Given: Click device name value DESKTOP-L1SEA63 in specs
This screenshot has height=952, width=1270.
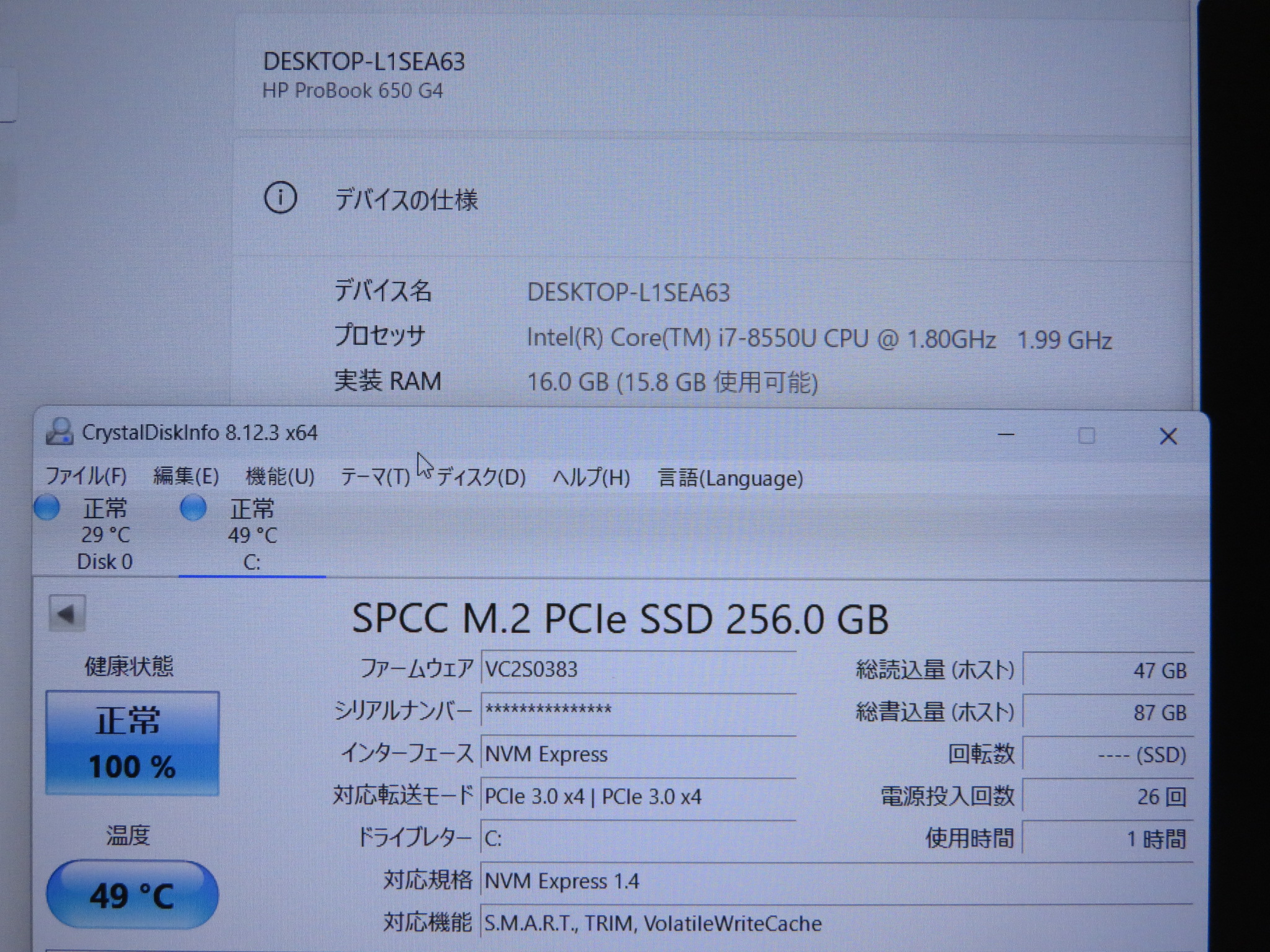Looking at the screenshot, I should (629, 293).
